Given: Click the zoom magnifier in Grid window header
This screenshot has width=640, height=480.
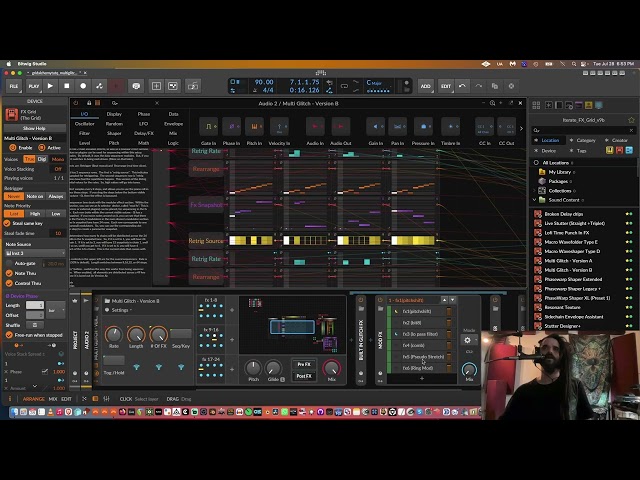Looking at the screenshot, I should pyautogui.click(x=492, y=103).
